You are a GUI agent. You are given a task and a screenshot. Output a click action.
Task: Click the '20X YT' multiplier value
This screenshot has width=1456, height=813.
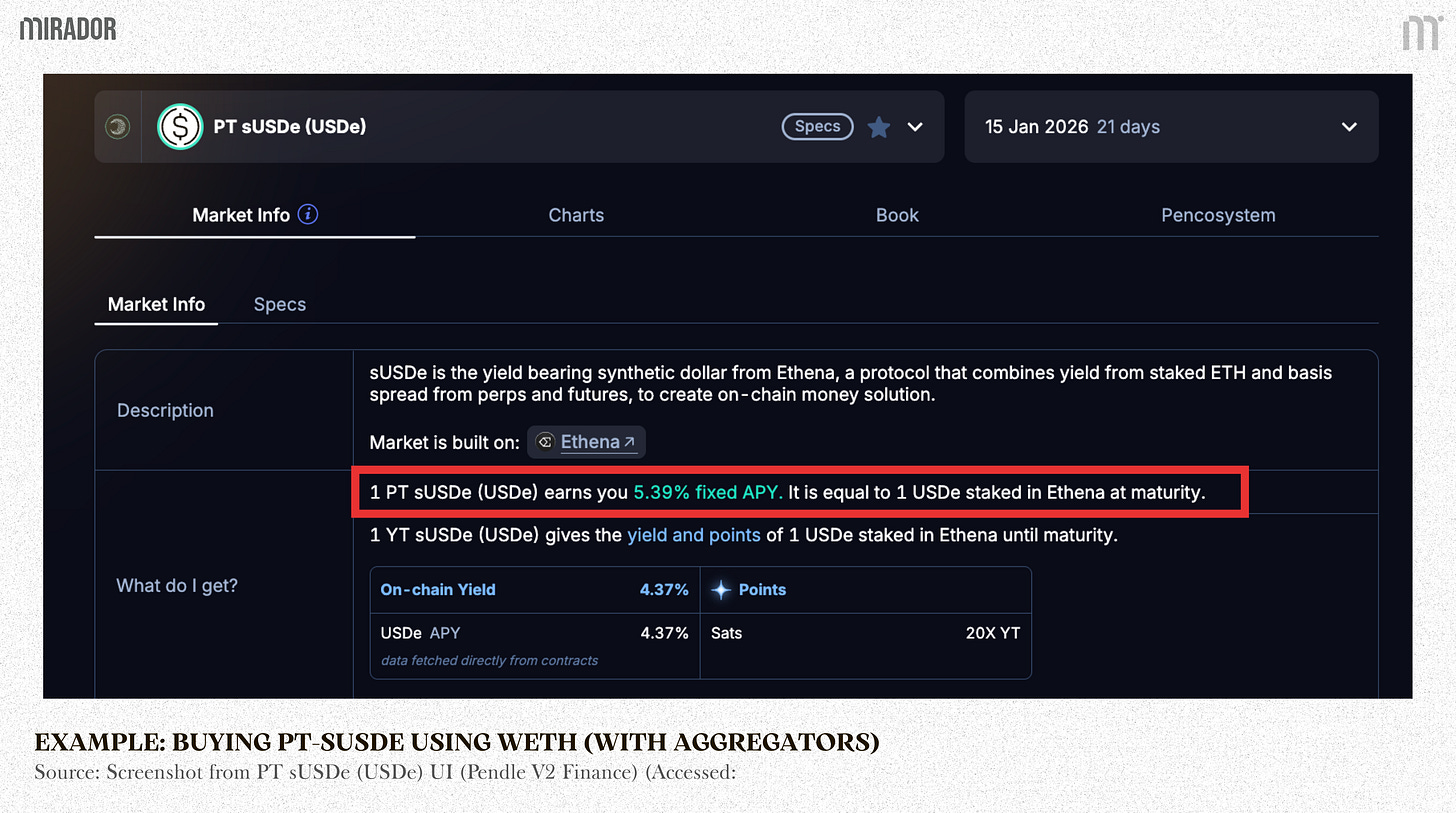[991, 633]
